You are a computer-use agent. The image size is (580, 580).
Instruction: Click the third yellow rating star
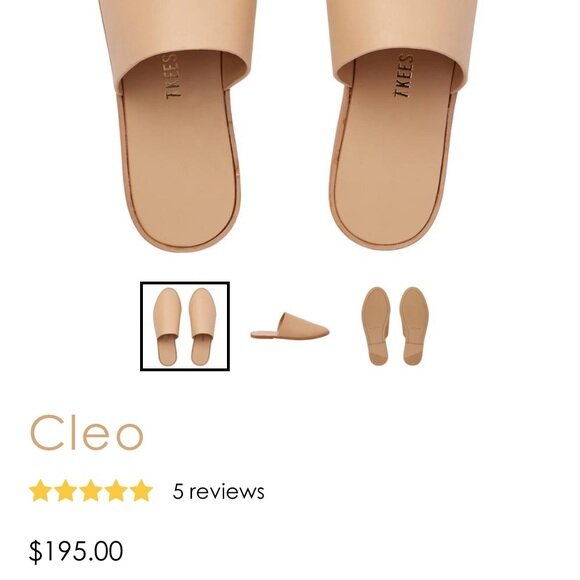click(91, 490)
